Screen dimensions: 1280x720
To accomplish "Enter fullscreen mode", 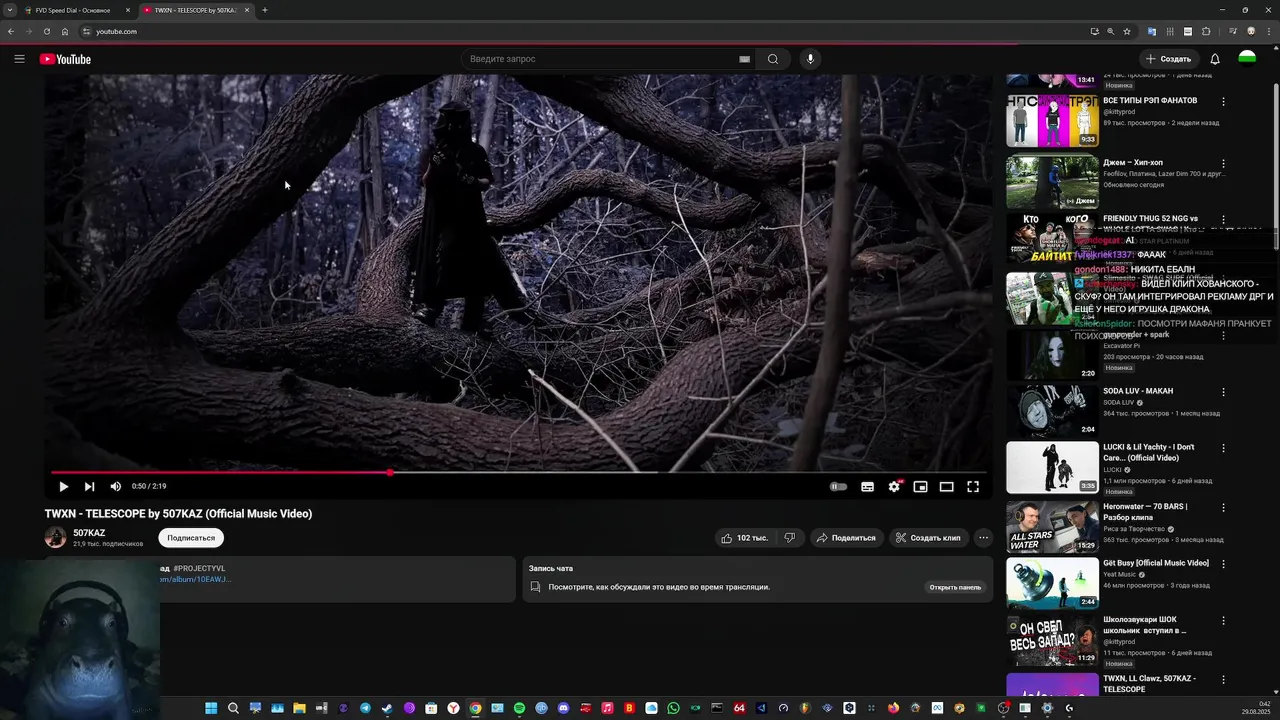I will pos(973,487).
